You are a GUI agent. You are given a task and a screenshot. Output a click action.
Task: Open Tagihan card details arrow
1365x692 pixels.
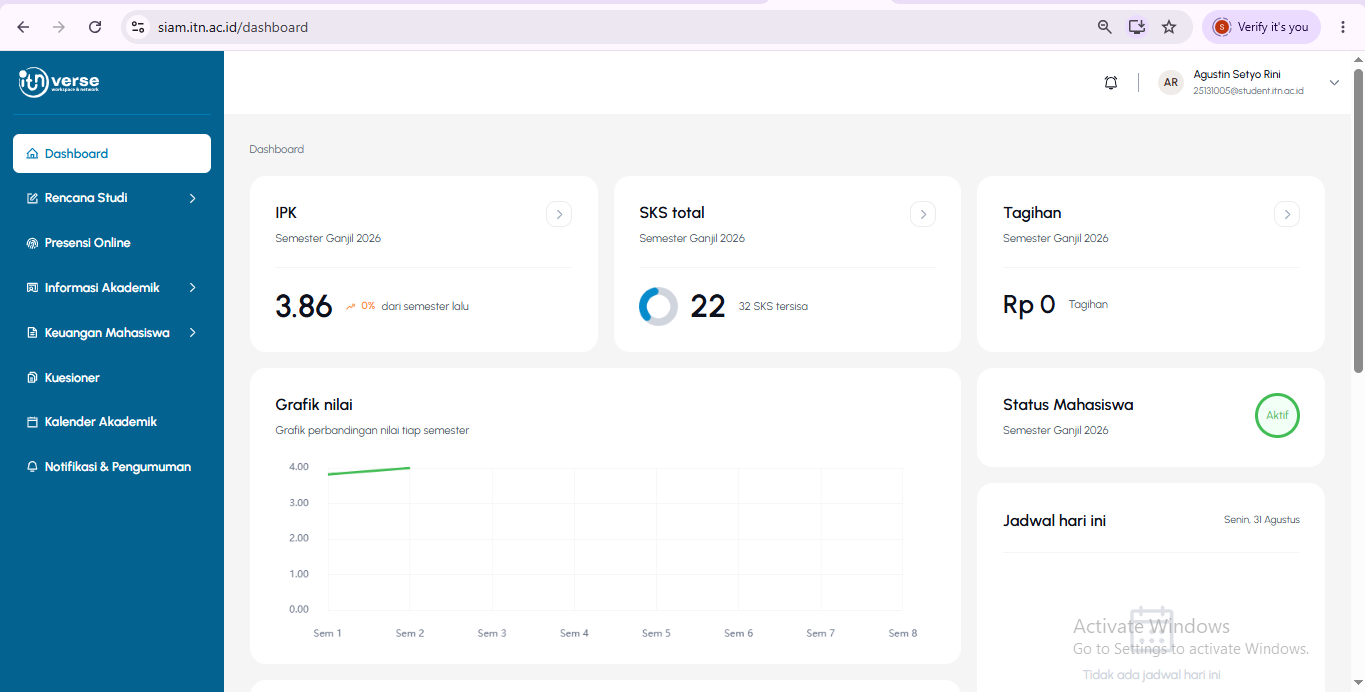click(1287, 214)
